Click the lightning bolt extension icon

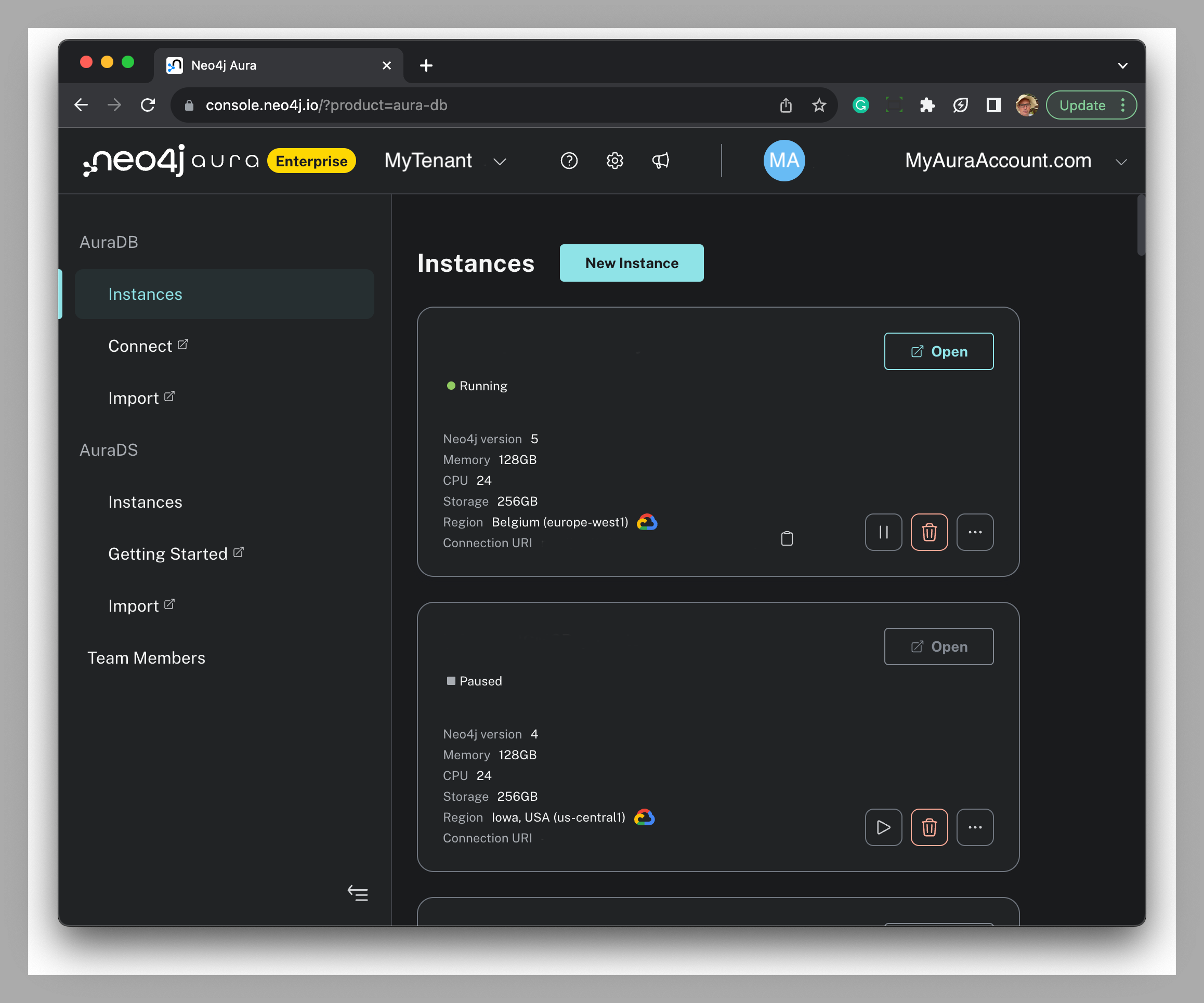[x=960, y=105]
